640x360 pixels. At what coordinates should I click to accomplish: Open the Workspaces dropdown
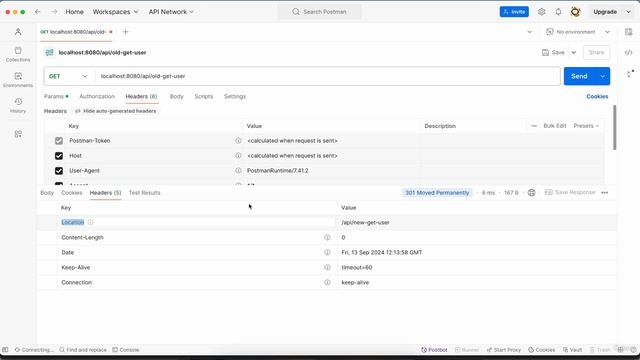click(x=115, y=12)
